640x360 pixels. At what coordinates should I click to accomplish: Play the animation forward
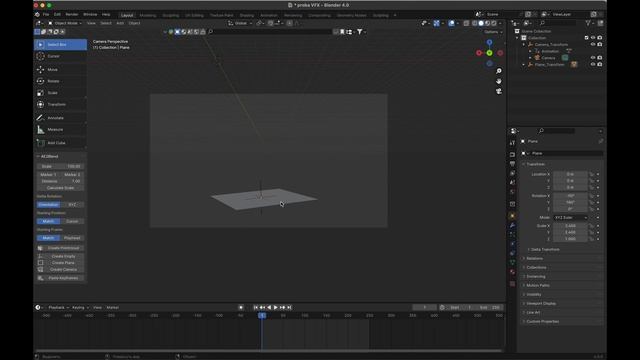coord(276,307)
